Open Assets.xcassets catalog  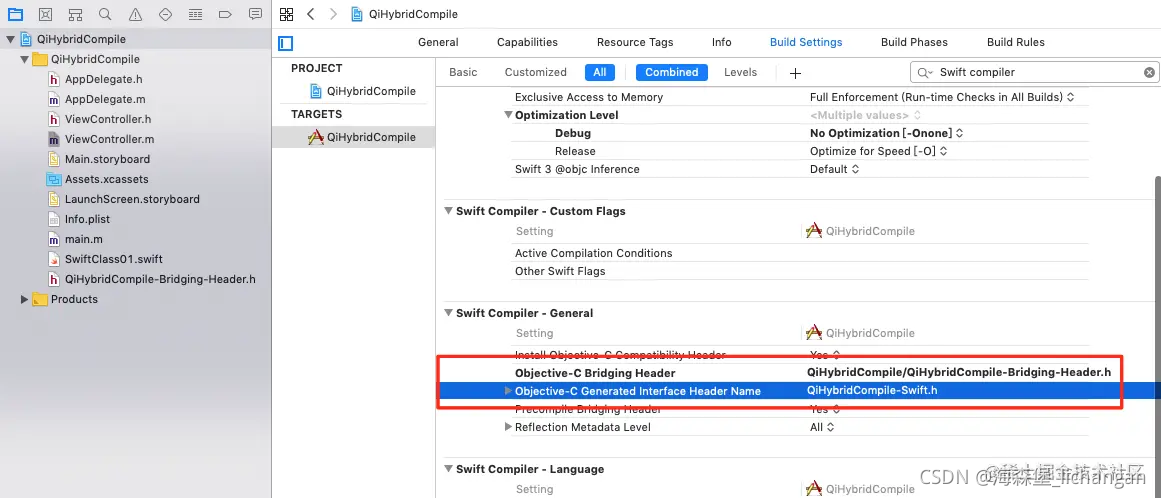[x=107, y=179]
